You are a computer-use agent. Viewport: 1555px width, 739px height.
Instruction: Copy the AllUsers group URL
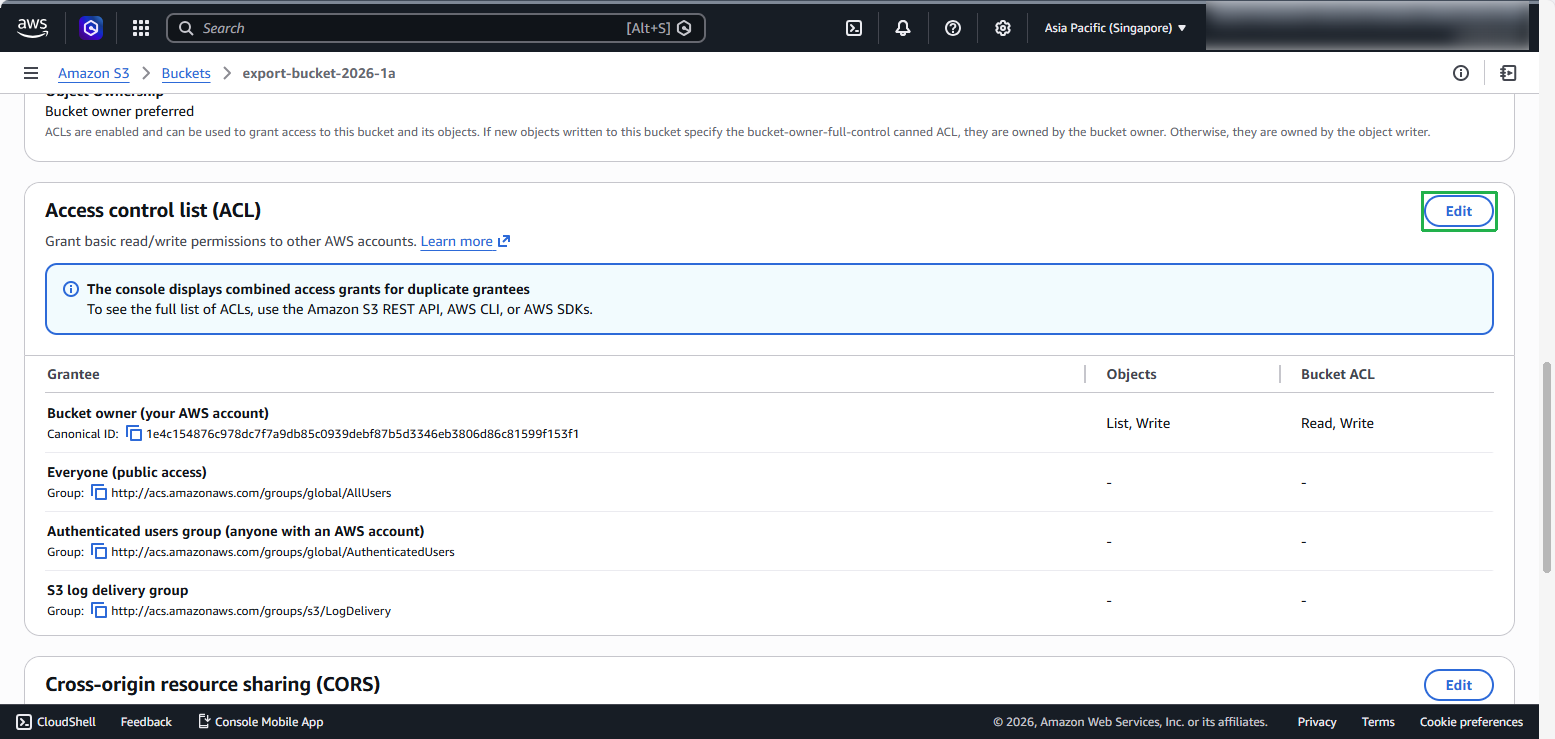pyautogui.click(x=99, y=493)
